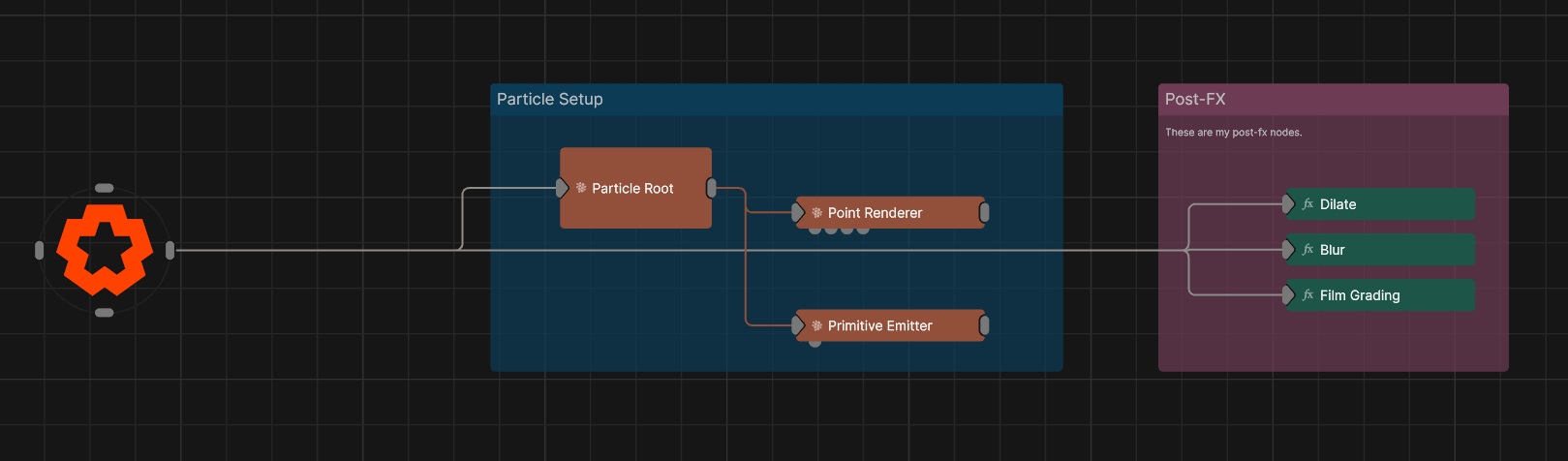Click the root node's bottom port
The image size is (1568, 461).
(x=105, y=313)
